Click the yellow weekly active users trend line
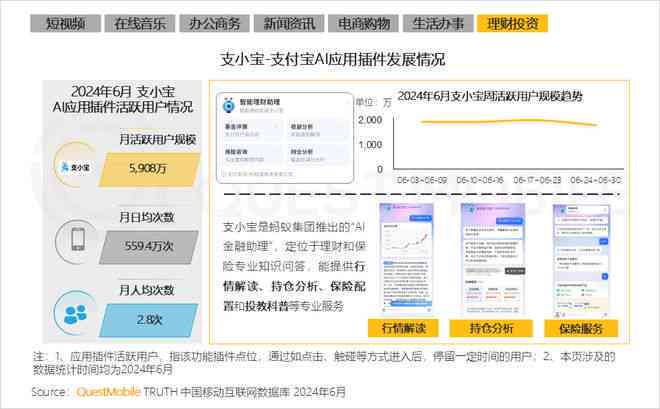660x409 pixels. (x=509, y=122)
